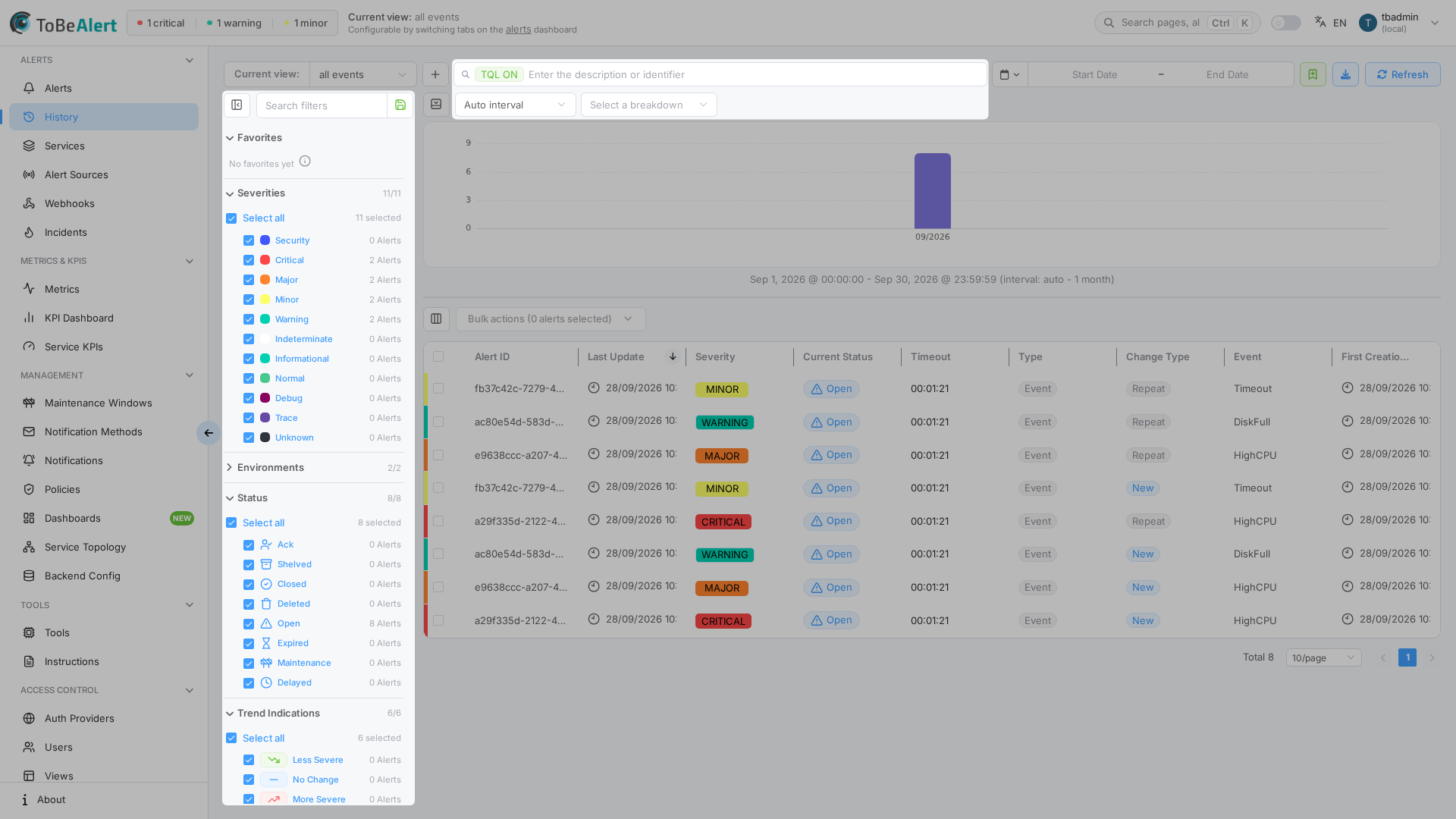1456x819 pixels.
Task: Navigate to Services in the sidebar
Action: [x=104, y=146]
